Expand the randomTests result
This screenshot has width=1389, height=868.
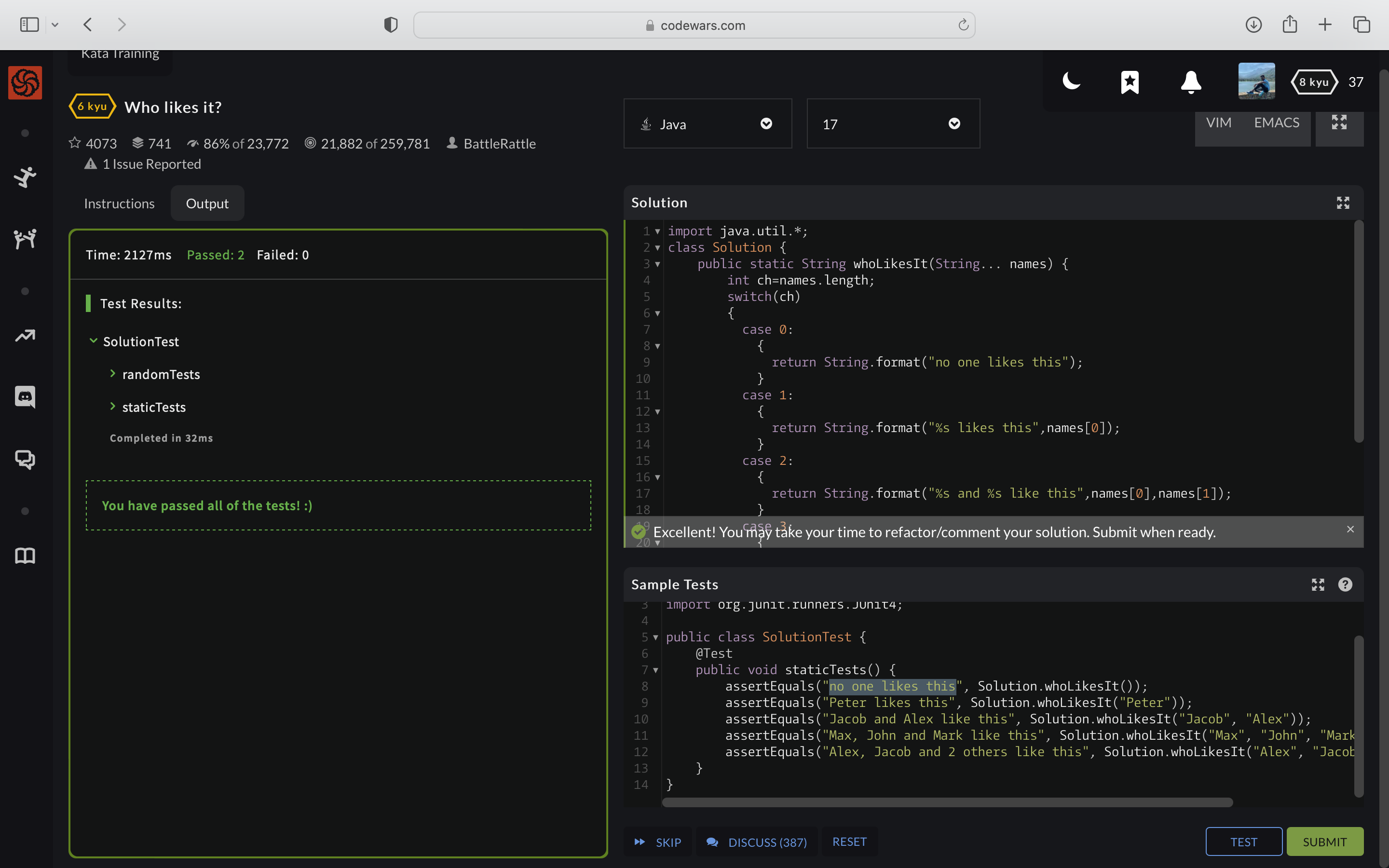[161, 374]
